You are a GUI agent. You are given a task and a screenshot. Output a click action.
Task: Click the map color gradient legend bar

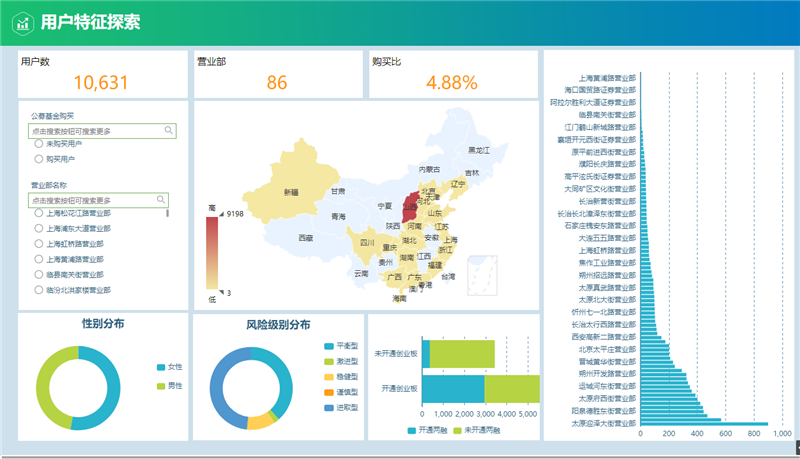pyautogui.click(x=211, y=252)
